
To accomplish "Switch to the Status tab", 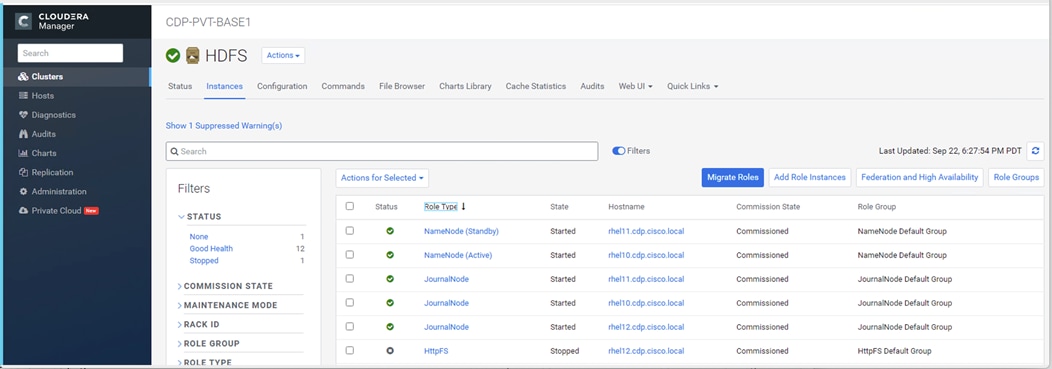I will (180, 87).
